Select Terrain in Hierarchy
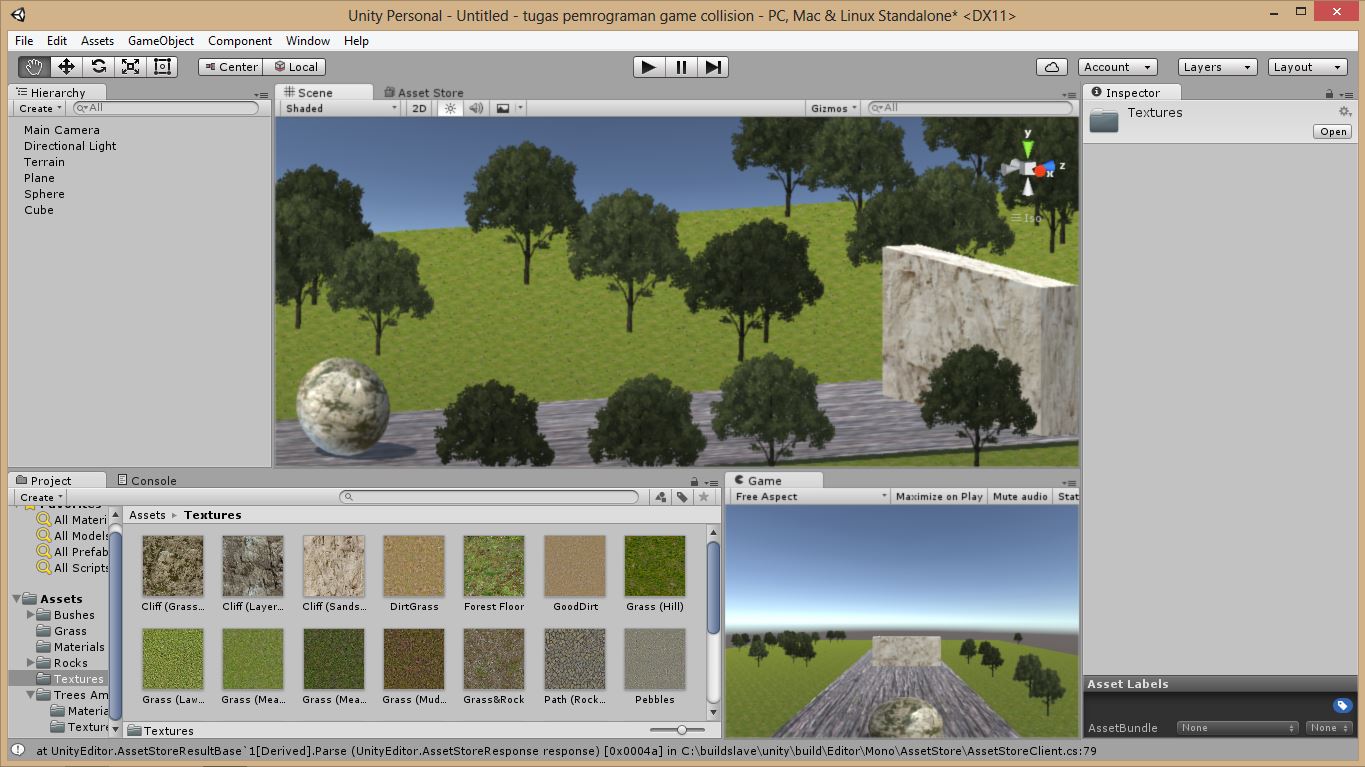Image resolution: width=1365 pixels, height=767 pixels. tap(44, 162)
